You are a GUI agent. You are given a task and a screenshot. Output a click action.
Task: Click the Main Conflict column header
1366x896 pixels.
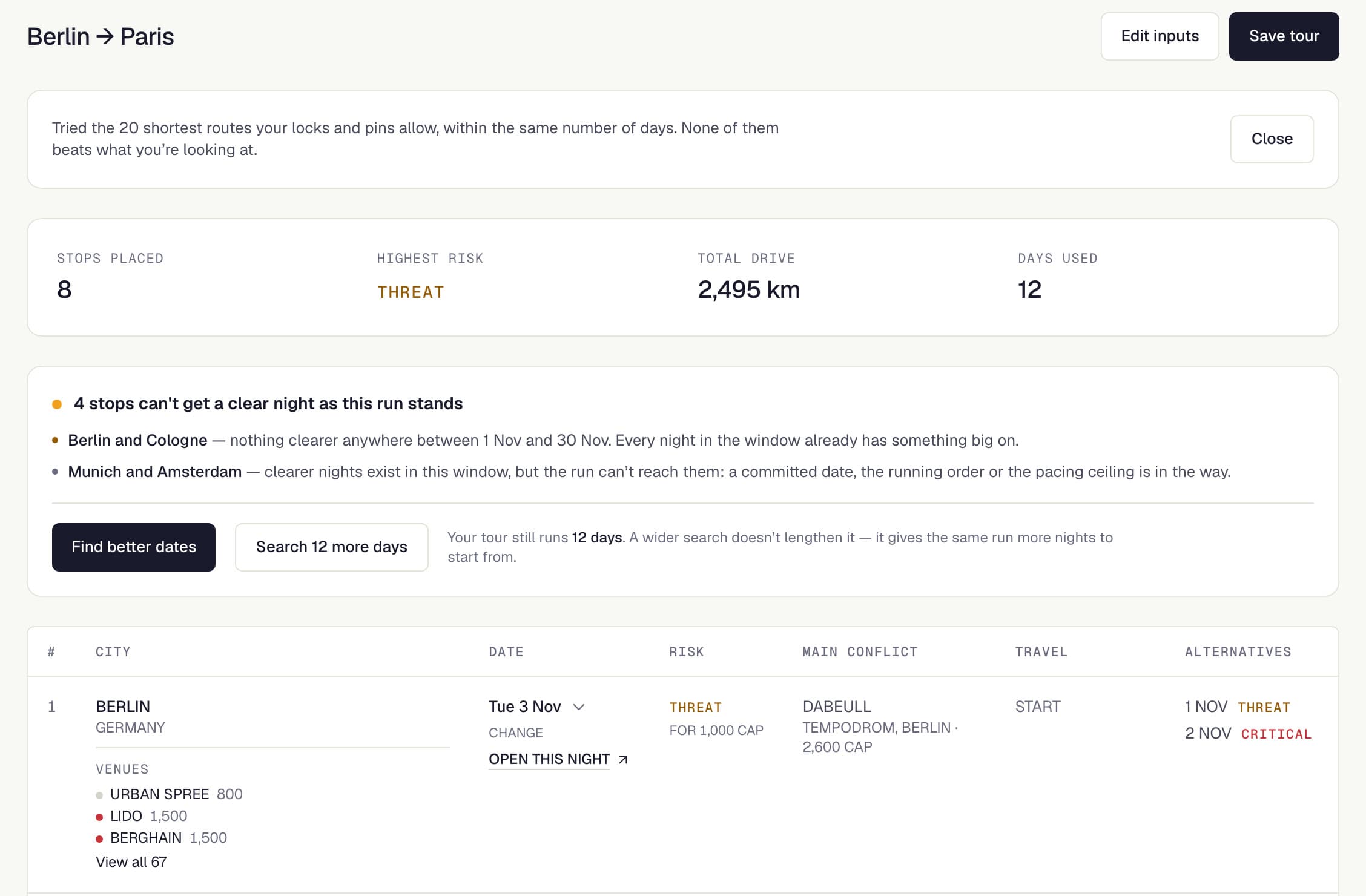point(860,652)
